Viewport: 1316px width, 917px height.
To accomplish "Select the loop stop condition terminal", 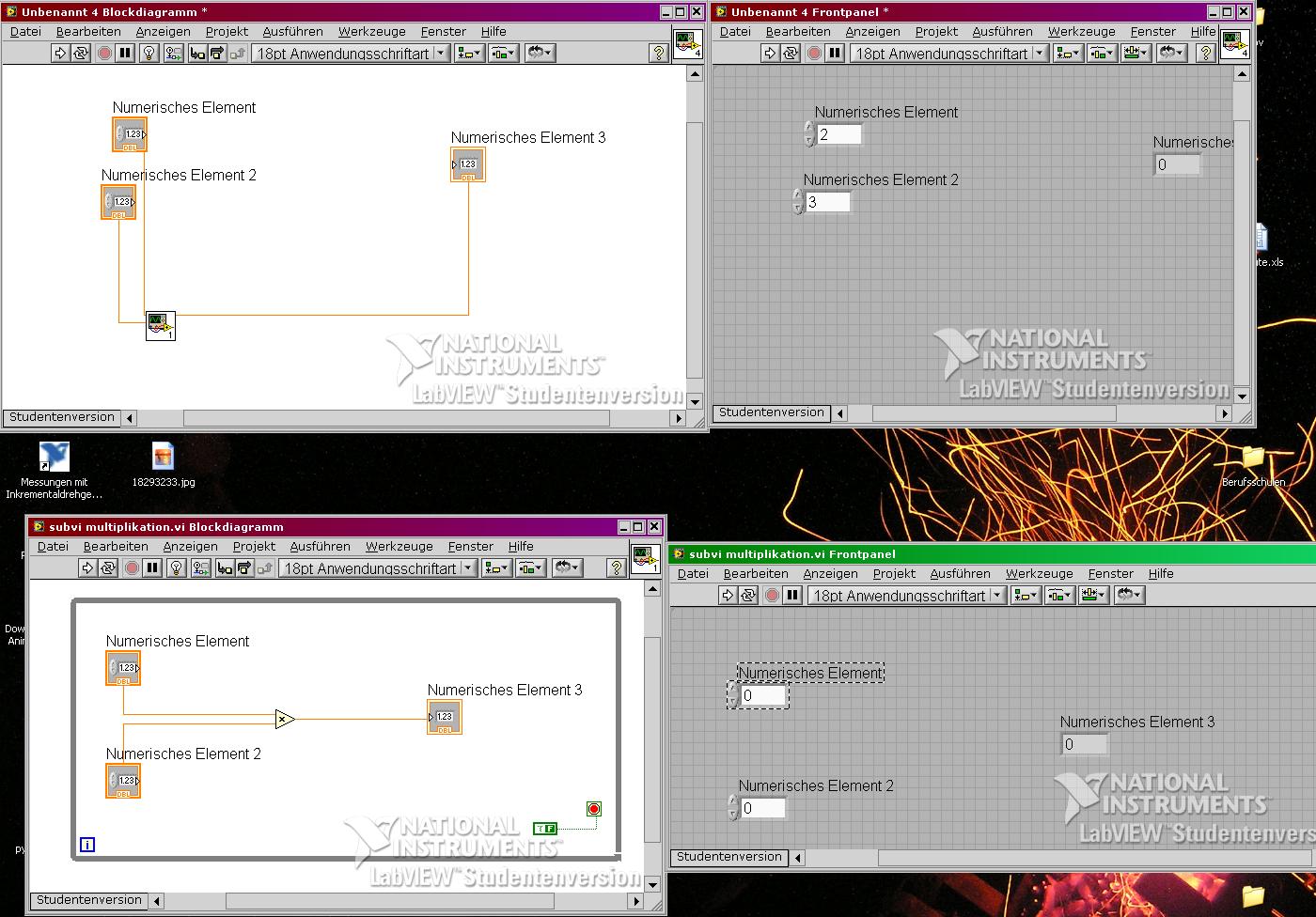I will [594, 809].
